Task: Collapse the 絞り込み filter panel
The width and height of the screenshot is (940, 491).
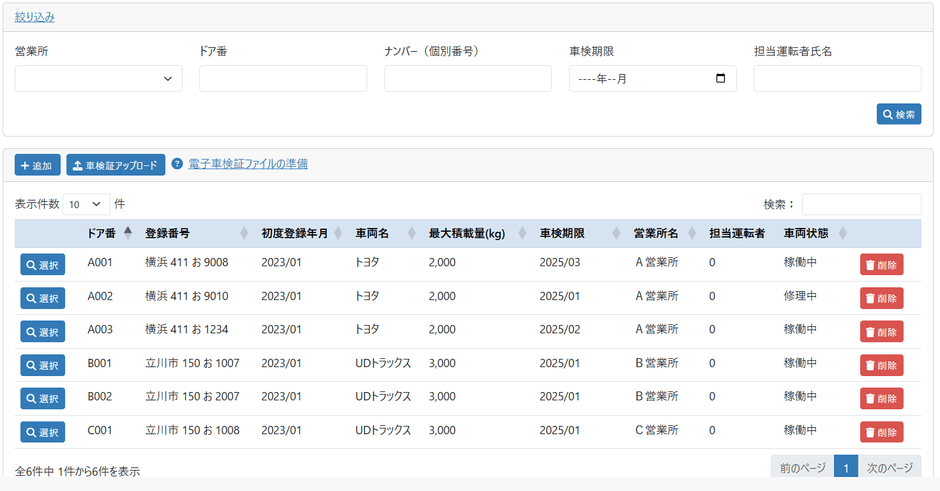Action: 35,18
